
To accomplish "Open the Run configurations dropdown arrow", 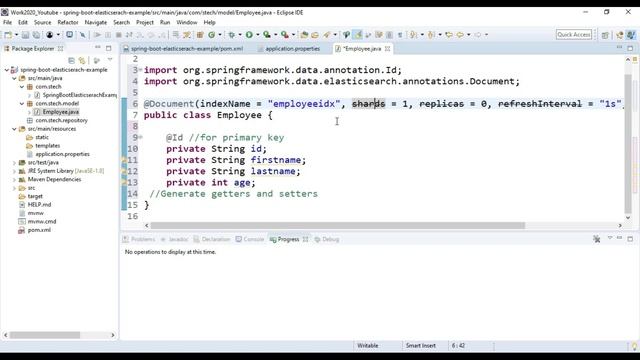I will point(258,35).
